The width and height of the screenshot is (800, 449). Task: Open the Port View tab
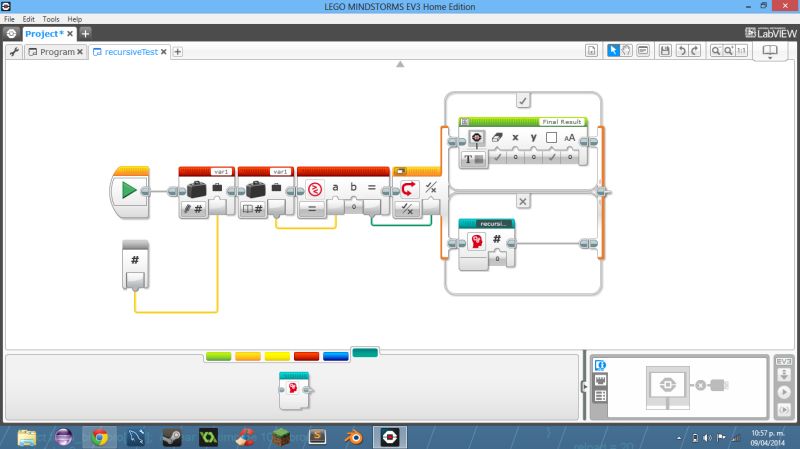point(601,381)
